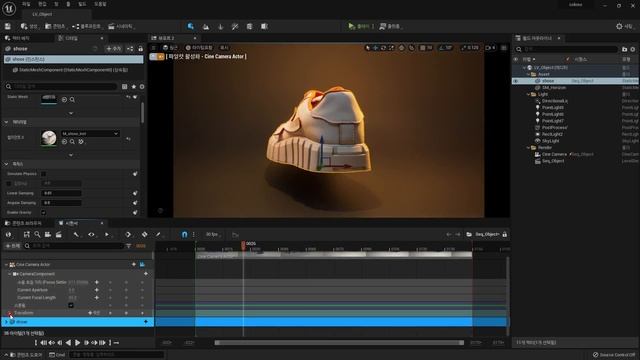Save the current level with the floppy icon
Screen dimensions: 640x360
(x=8, y=26)
